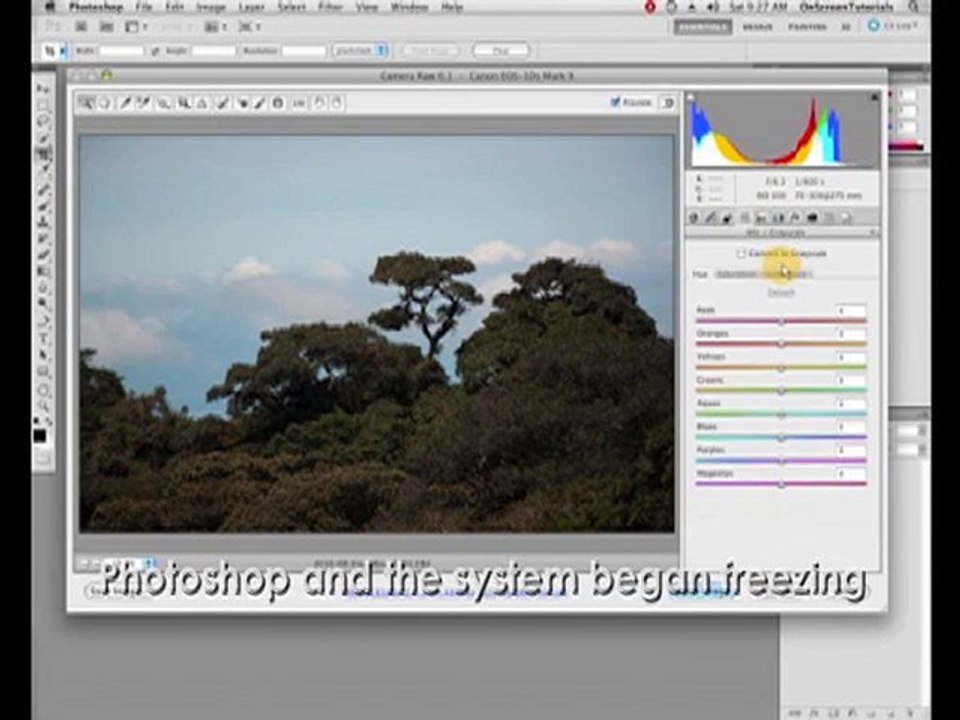Image resolution: width=960 pixels, height=720 pixels.
Task: Click the Reds hue slider handle
Action: click(781, 321)
